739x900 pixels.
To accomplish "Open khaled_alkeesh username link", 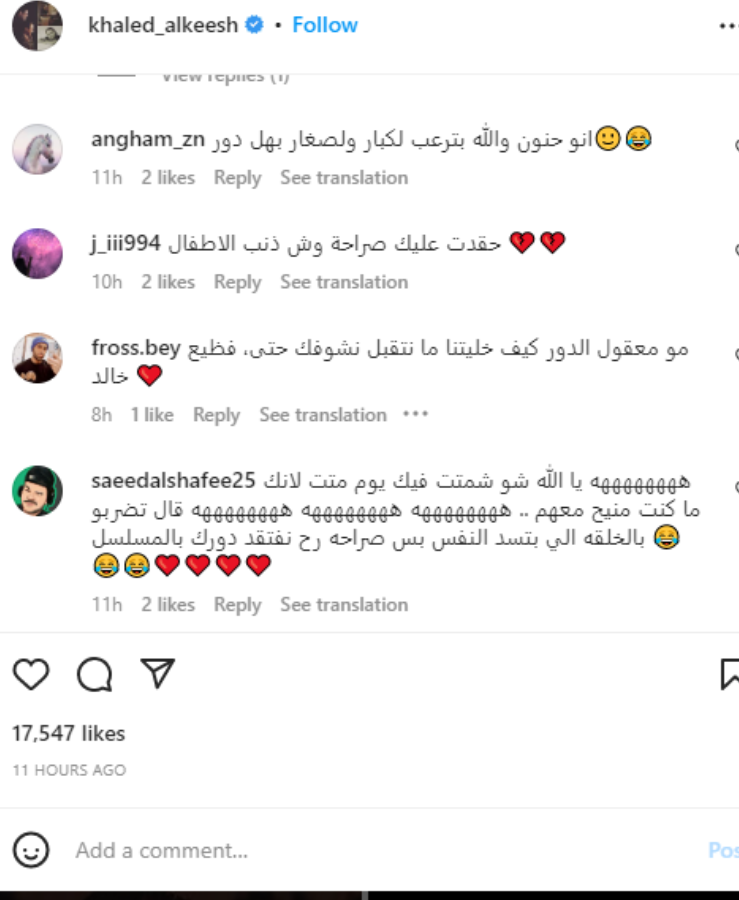I will 163,25.
